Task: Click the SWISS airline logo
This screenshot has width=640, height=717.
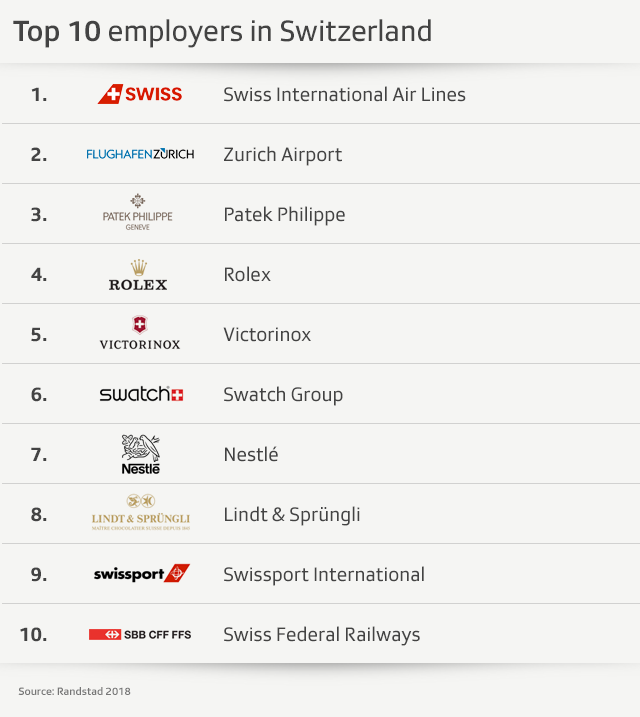Action: coord(140,94)
